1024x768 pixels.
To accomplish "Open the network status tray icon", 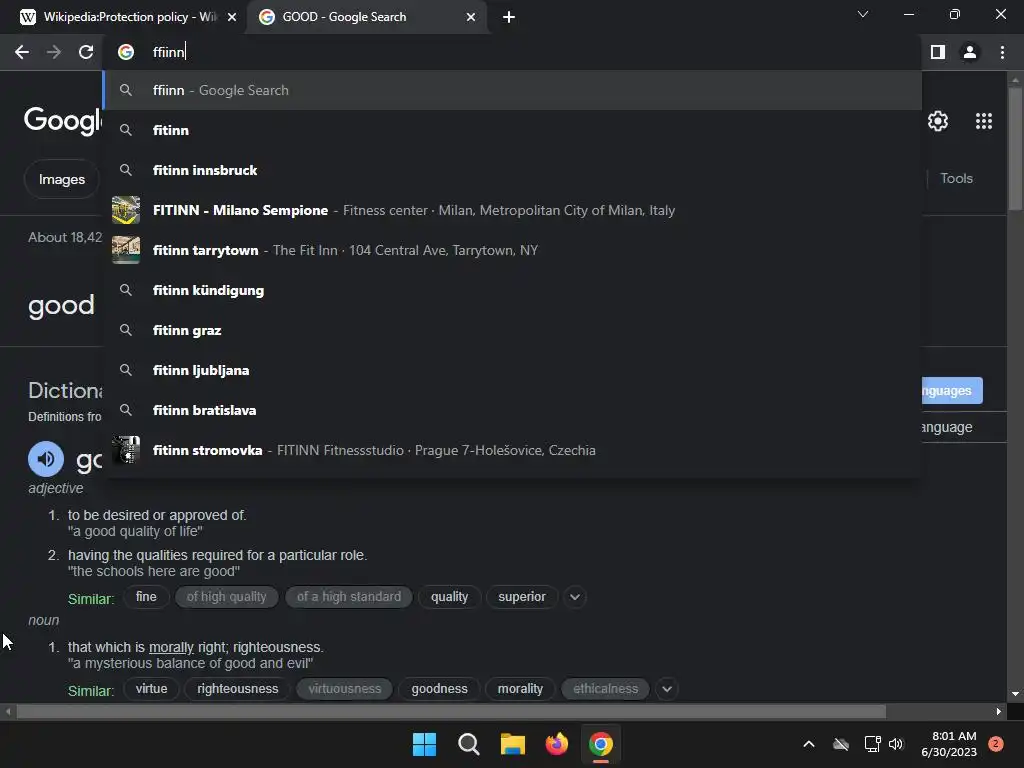I will click(x=872, y=744).
